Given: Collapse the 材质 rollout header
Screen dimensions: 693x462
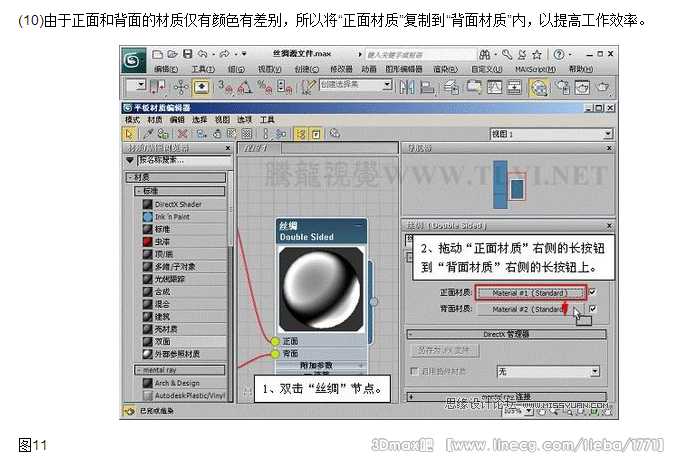Looking at the screenshot, I should click(176, 177).
